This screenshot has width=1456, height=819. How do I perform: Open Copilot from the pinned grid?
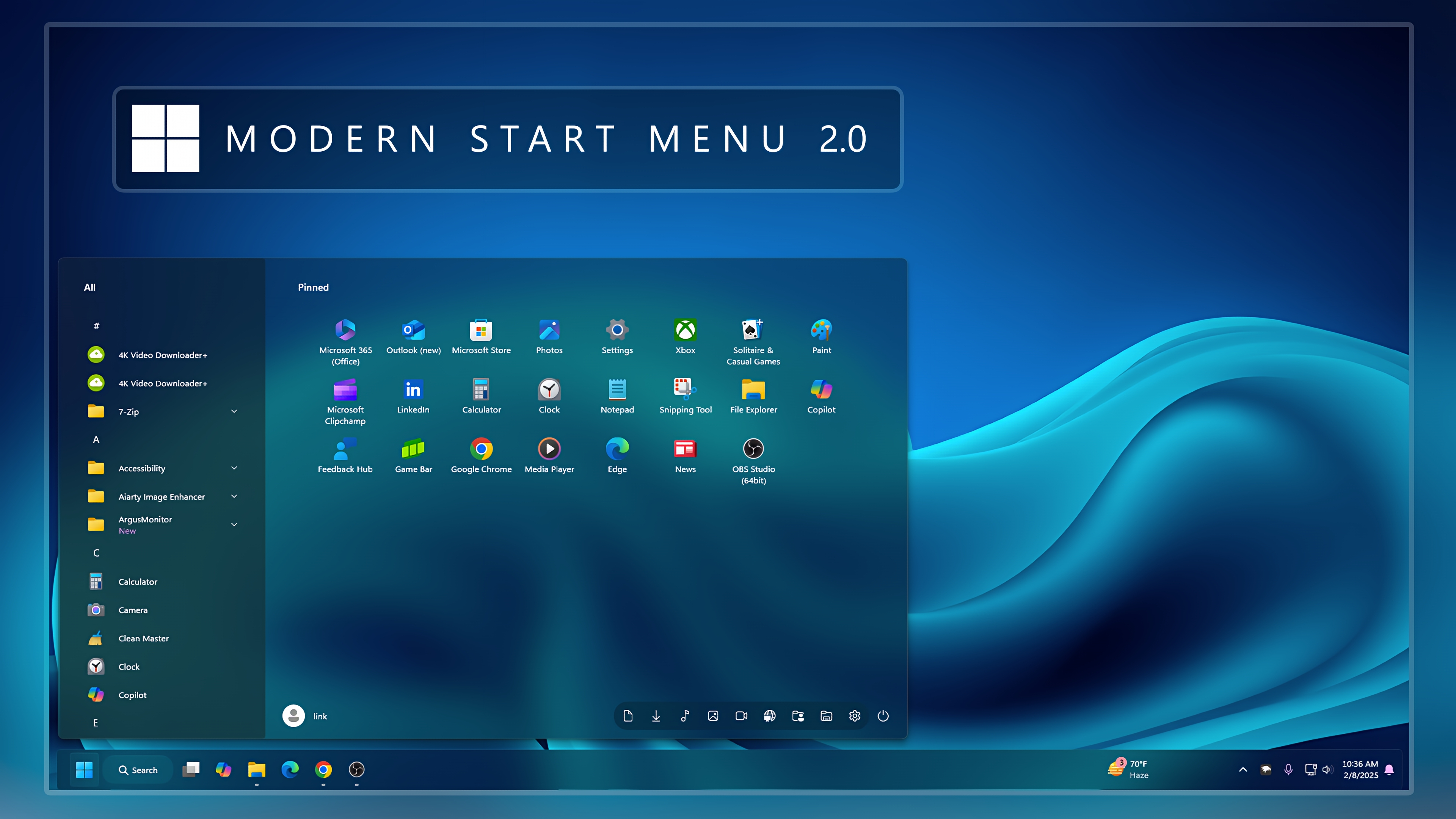click(x=821, y=389)
